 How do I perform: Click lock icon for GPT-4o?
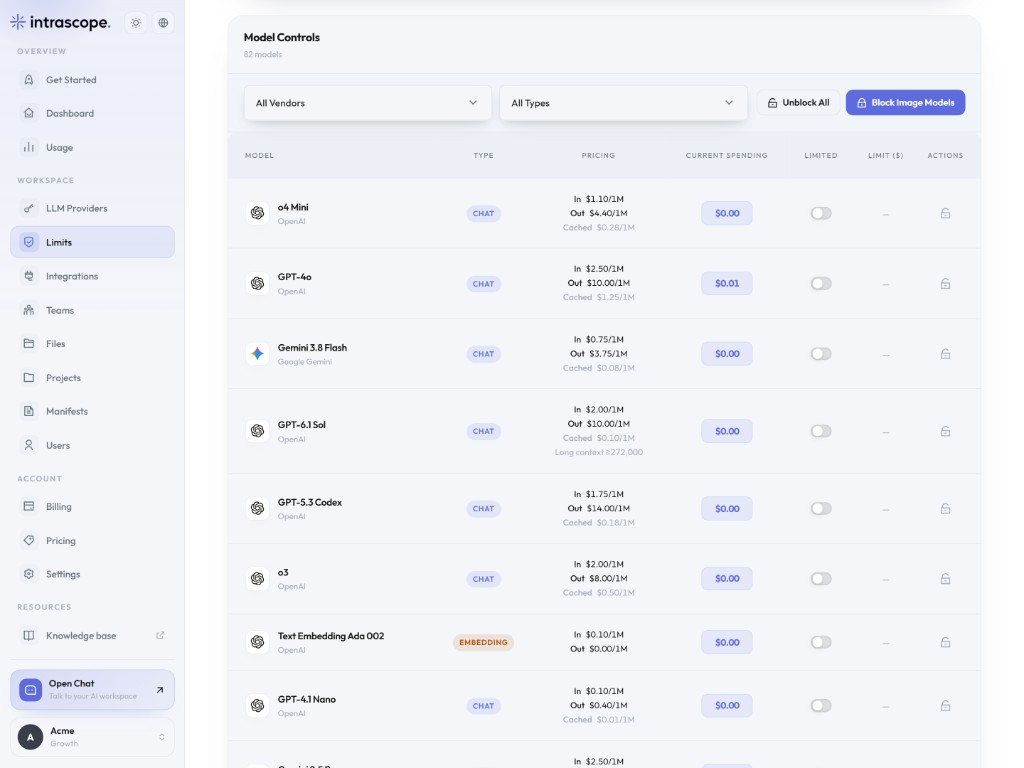coord(945,283)
